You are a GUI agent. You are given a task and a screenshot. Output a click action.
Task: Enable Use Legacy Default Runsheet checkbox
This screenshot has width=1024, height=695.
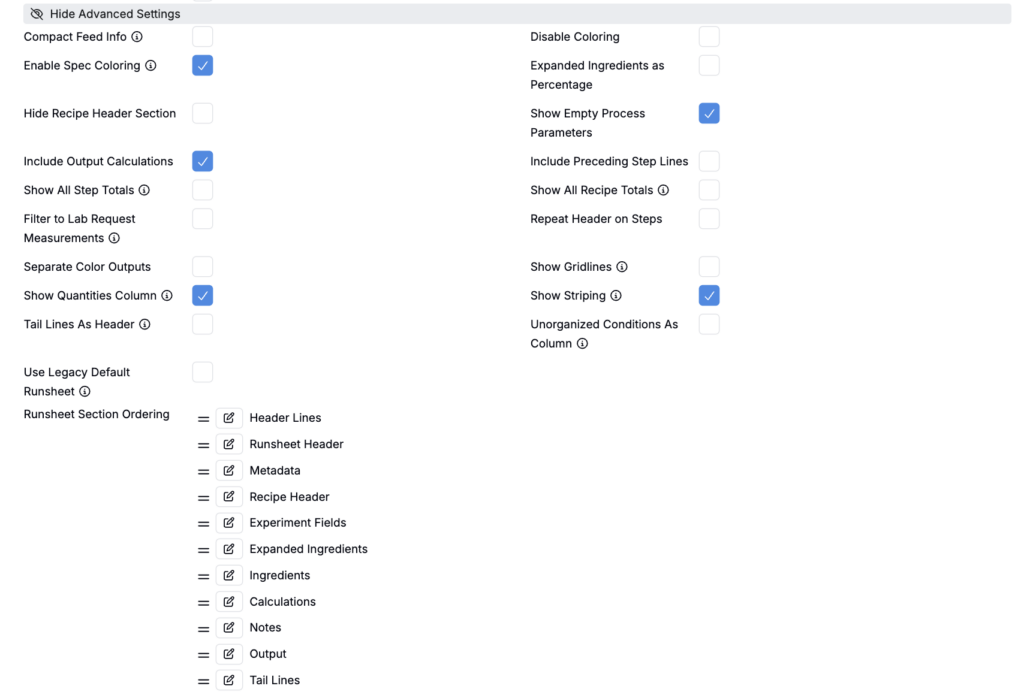(202, 373)
